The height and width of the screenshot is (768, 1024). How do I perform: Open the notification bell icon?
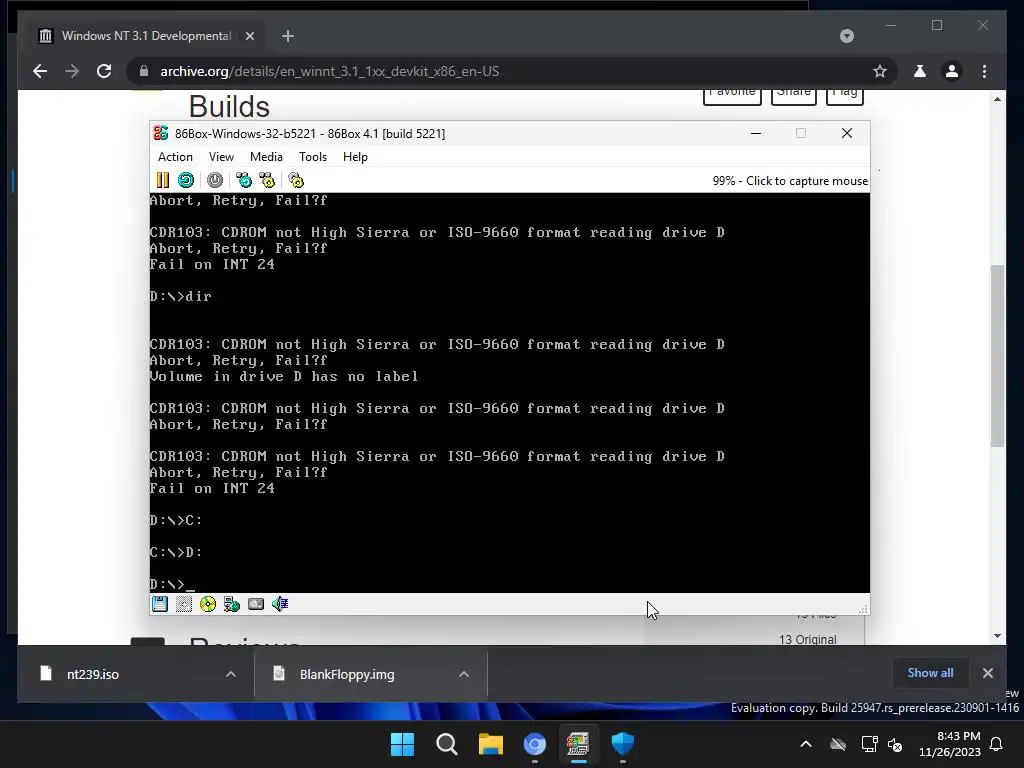[997, 744]
